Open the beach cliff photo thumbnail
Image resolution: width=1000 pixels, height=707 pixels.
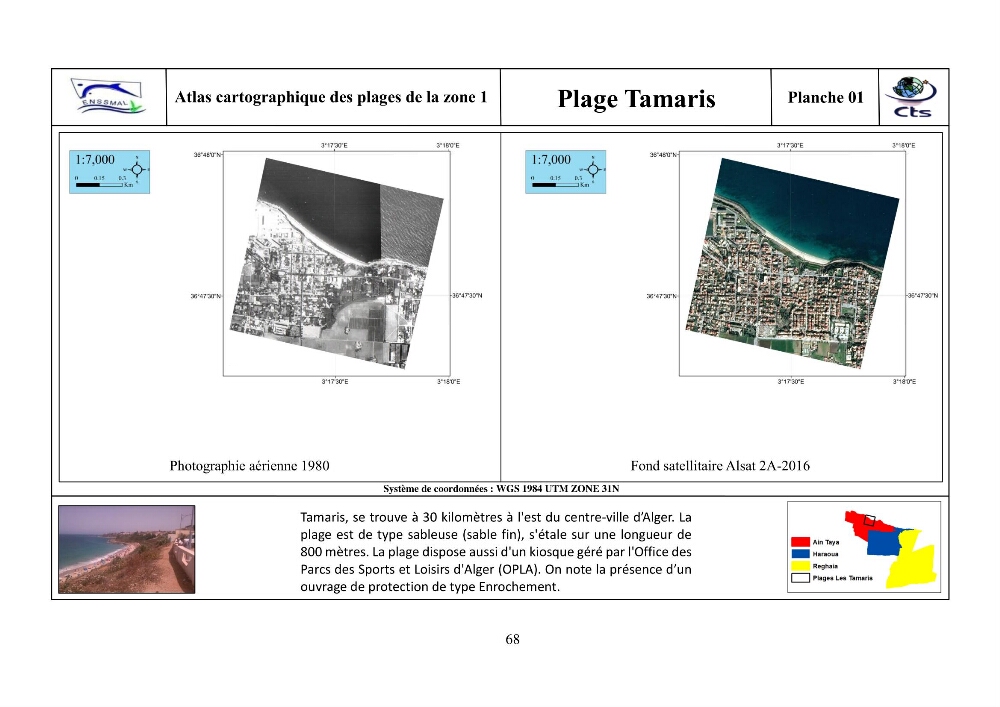tap(126, 550)
